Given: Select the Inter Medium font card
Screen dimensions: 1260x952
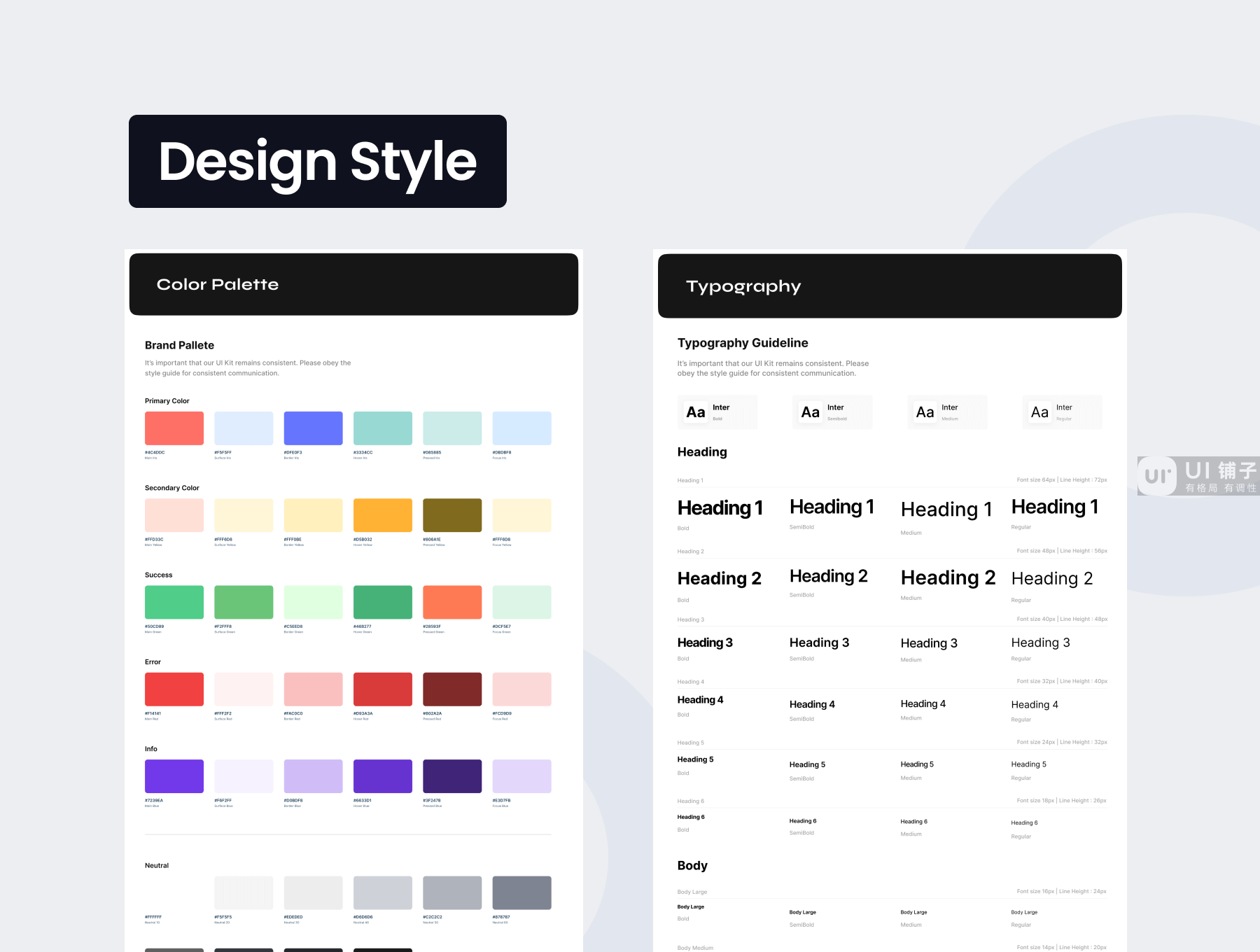Looking at the screenshot, I should point(947,412).
